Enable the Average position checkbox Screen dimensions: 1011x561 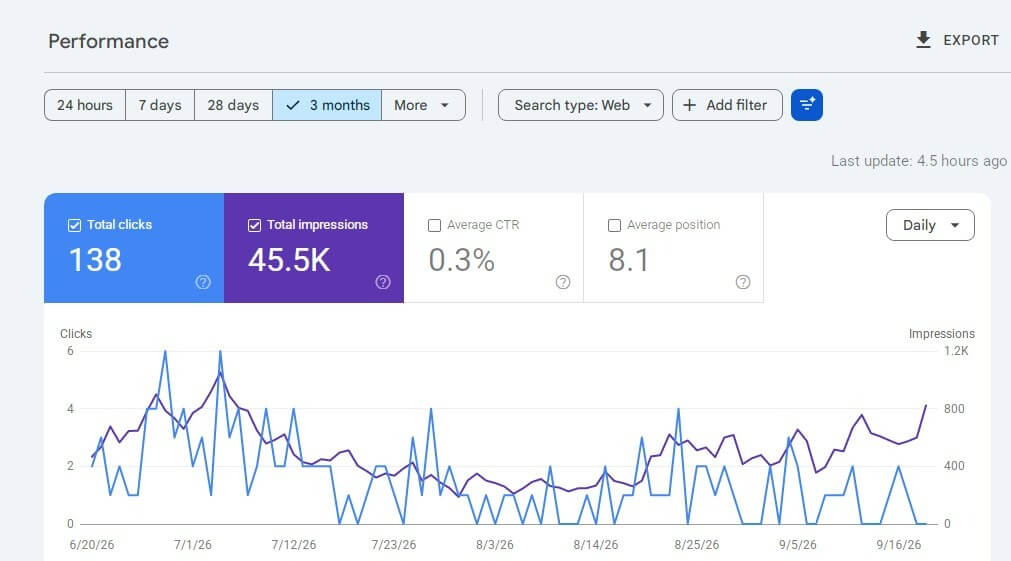[x=614, y=225]
